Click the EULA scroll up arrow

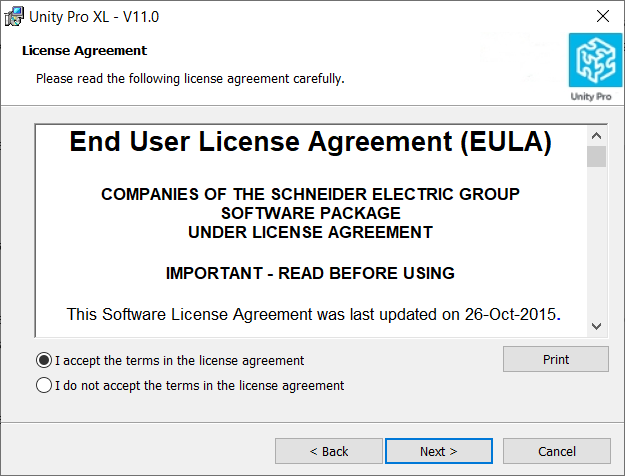click(596, 136)
